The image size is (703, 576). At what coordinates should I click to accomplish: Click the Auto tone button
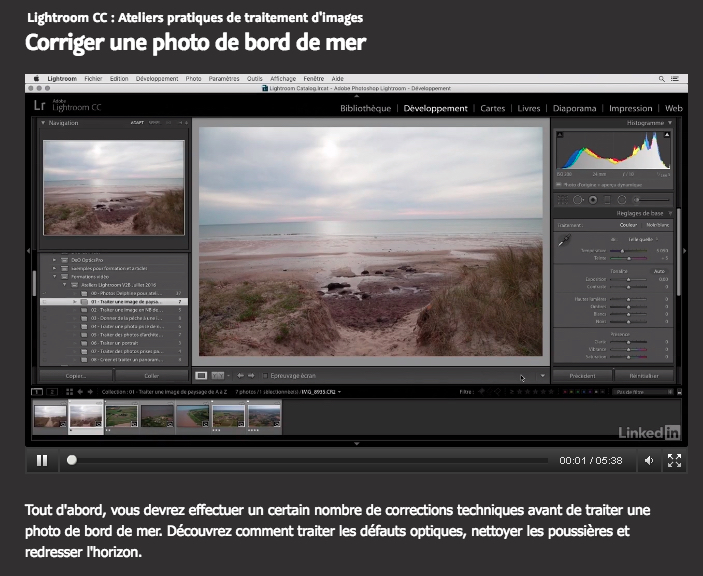click(659, 271)
